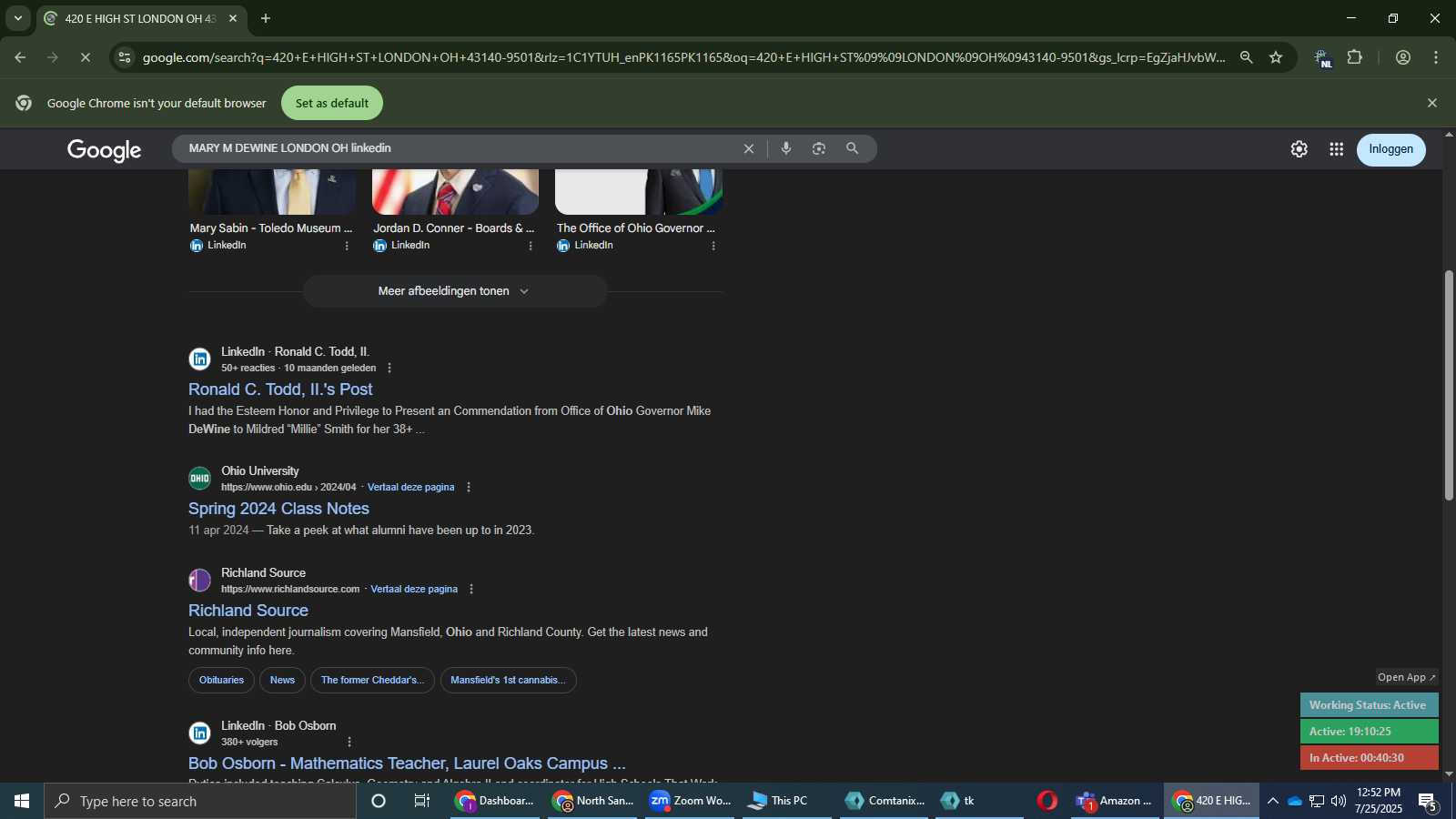Screen dimensions: 1456x819
Task: Open Mary Sabin - Toledo Museum image result
Action: pyautogui.click(x=271, y=228)
